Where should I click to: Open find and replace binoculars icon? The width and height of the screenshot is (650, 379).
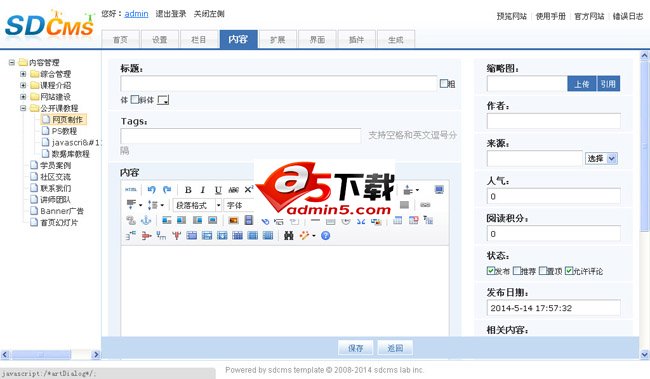(x=289, y=236)
